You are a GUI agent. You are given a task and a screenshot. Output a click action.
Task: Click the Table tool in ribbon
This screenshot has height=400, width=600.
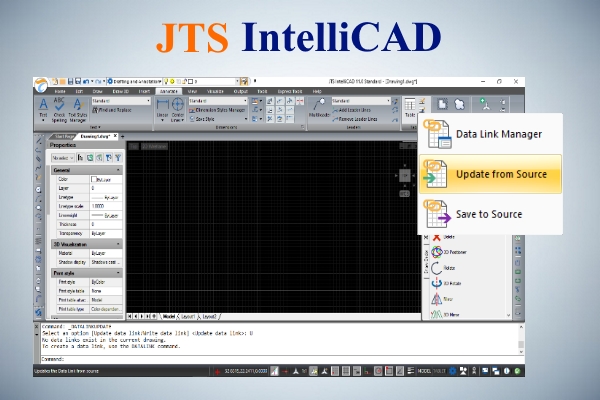click(410, 107)
